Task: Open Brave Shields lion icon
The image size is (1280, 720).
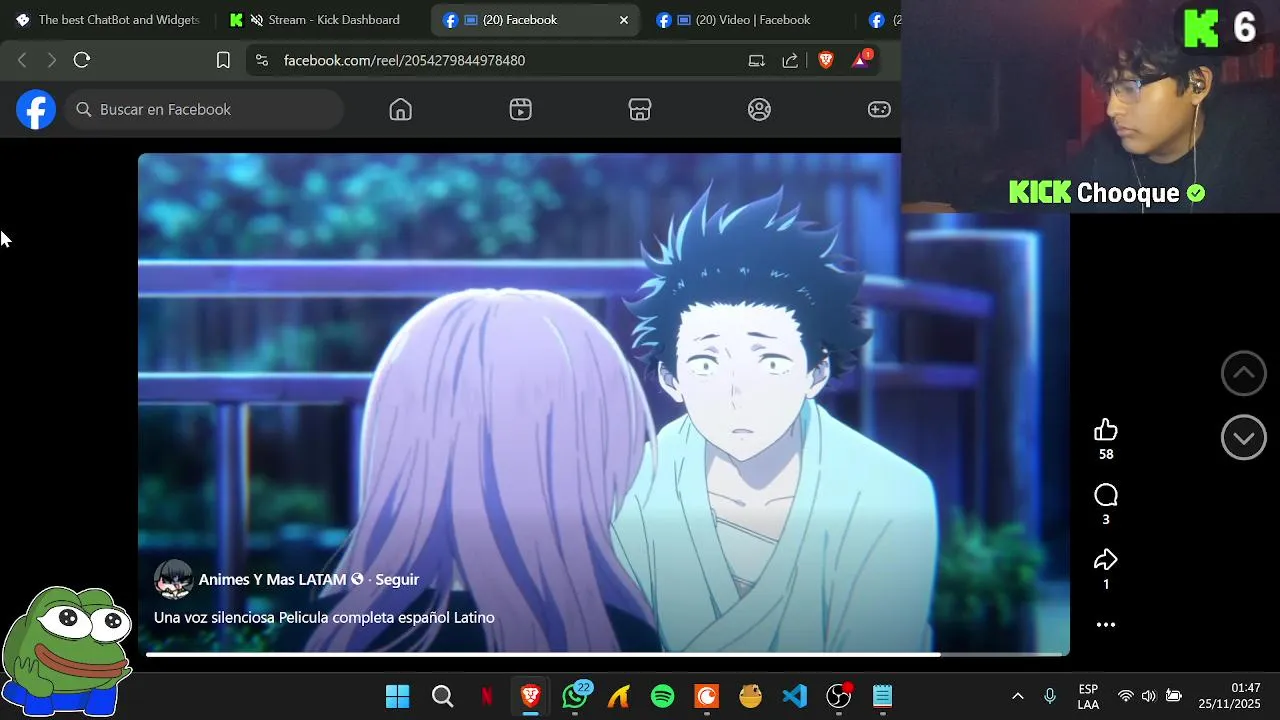Action: click(826, 60)
